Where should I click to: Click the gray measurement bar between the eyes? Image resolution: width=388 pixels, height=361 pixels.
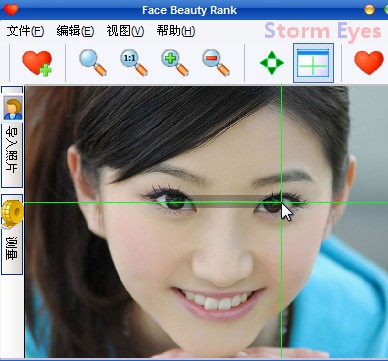coord(227,201)
